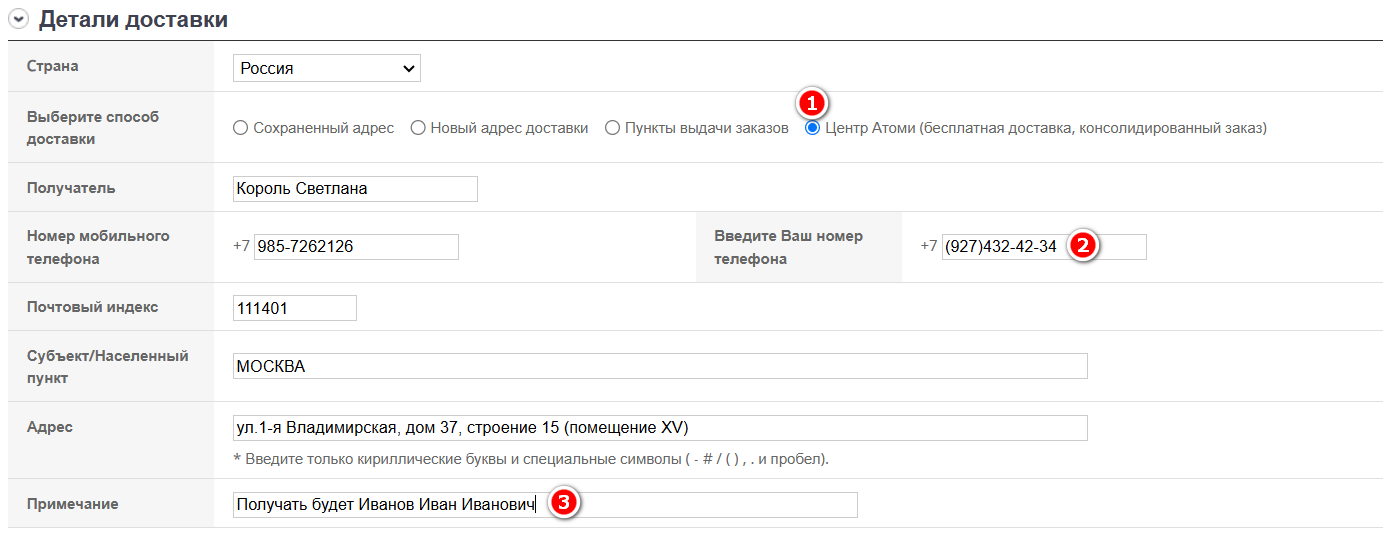This screenshot has width=1385, height=536.
Task: Pick the Центр Атоми delivery option
Action: pyautogui.click(x=813, y=128)
